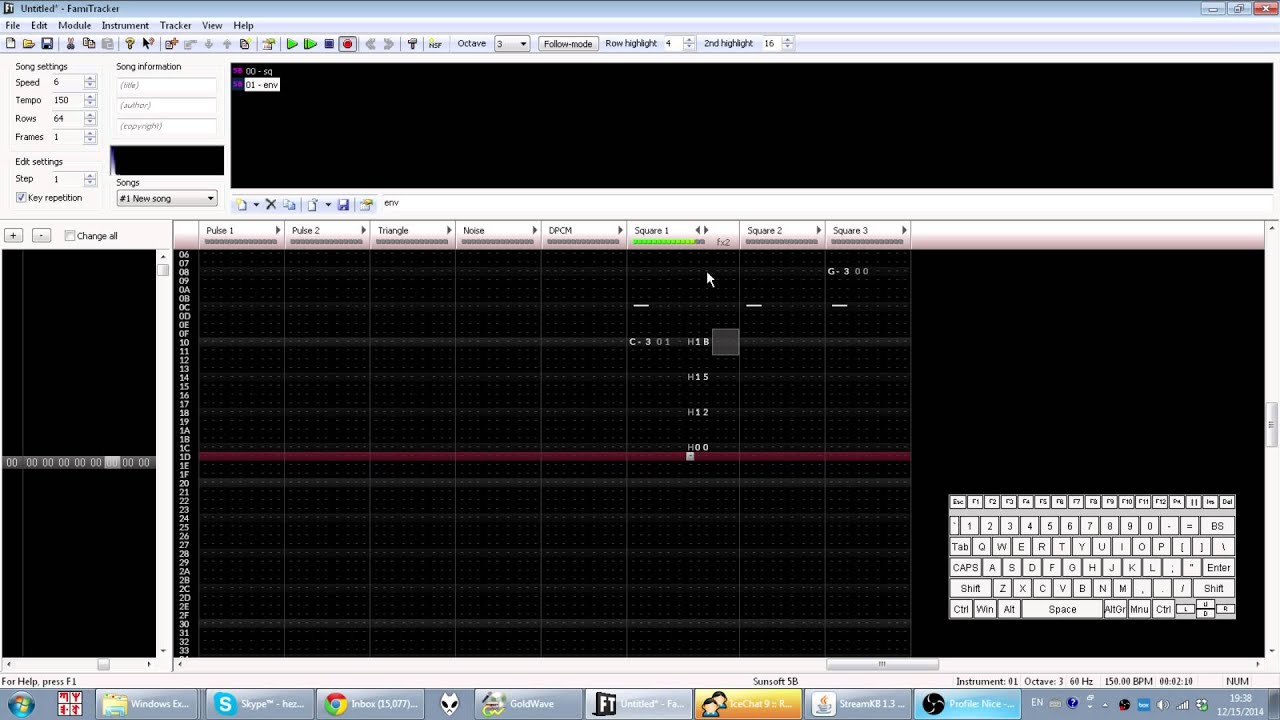Save instrument to file icon
Screen dimensions: 1280x720
[343, 204]
